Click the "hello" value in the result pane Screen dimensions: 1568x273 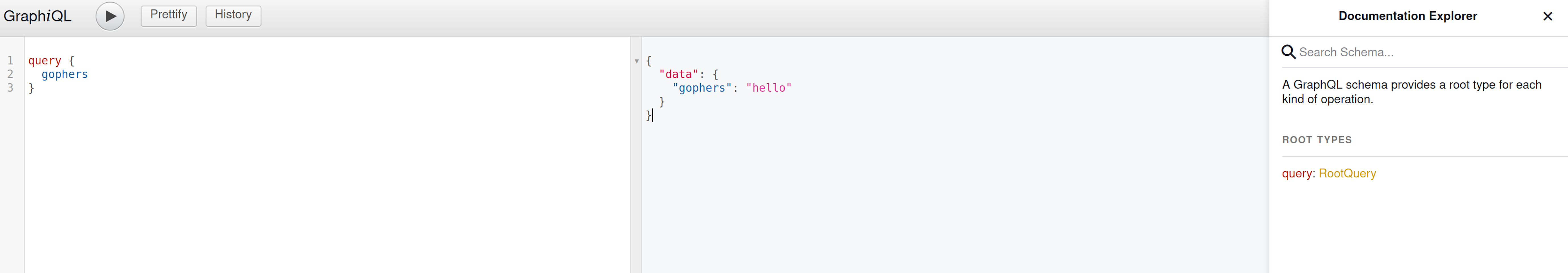[768, 88]
